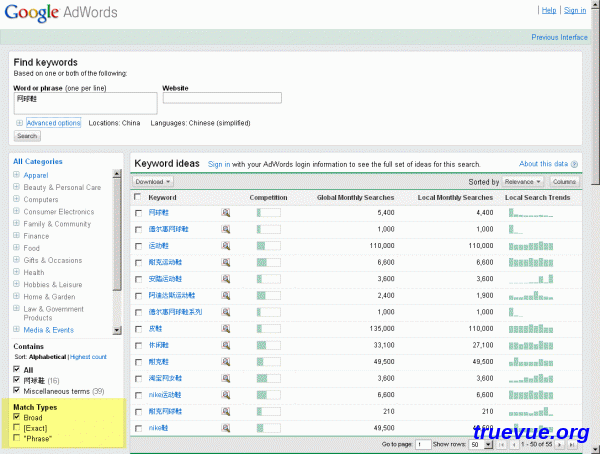
Task: Sort contains list by Highest count
Action: coord(88,357)
